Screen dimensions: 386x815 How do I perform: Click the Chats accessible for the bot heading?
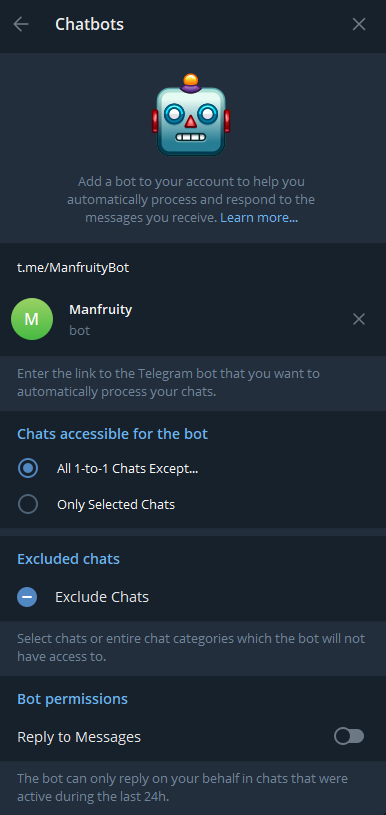coord(113,434)
